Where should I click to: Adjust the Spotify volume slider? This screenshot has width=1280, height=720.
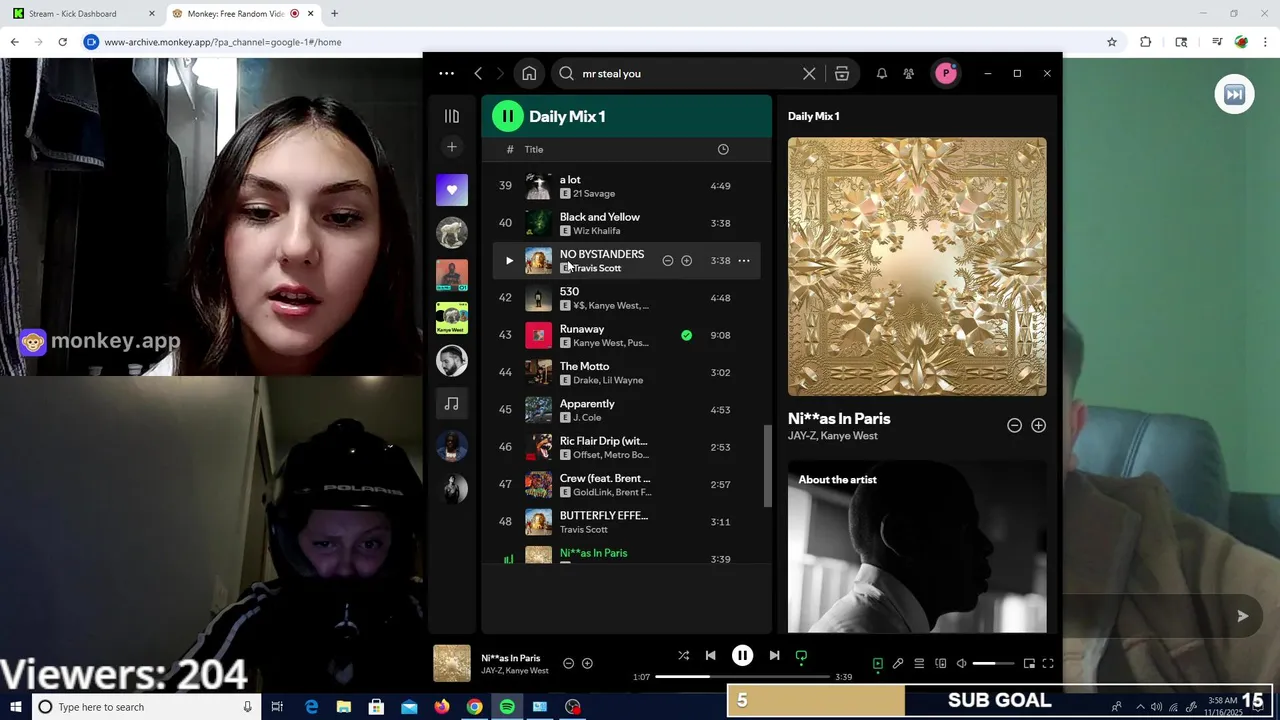pyautogui.click(x=993, y=663)
